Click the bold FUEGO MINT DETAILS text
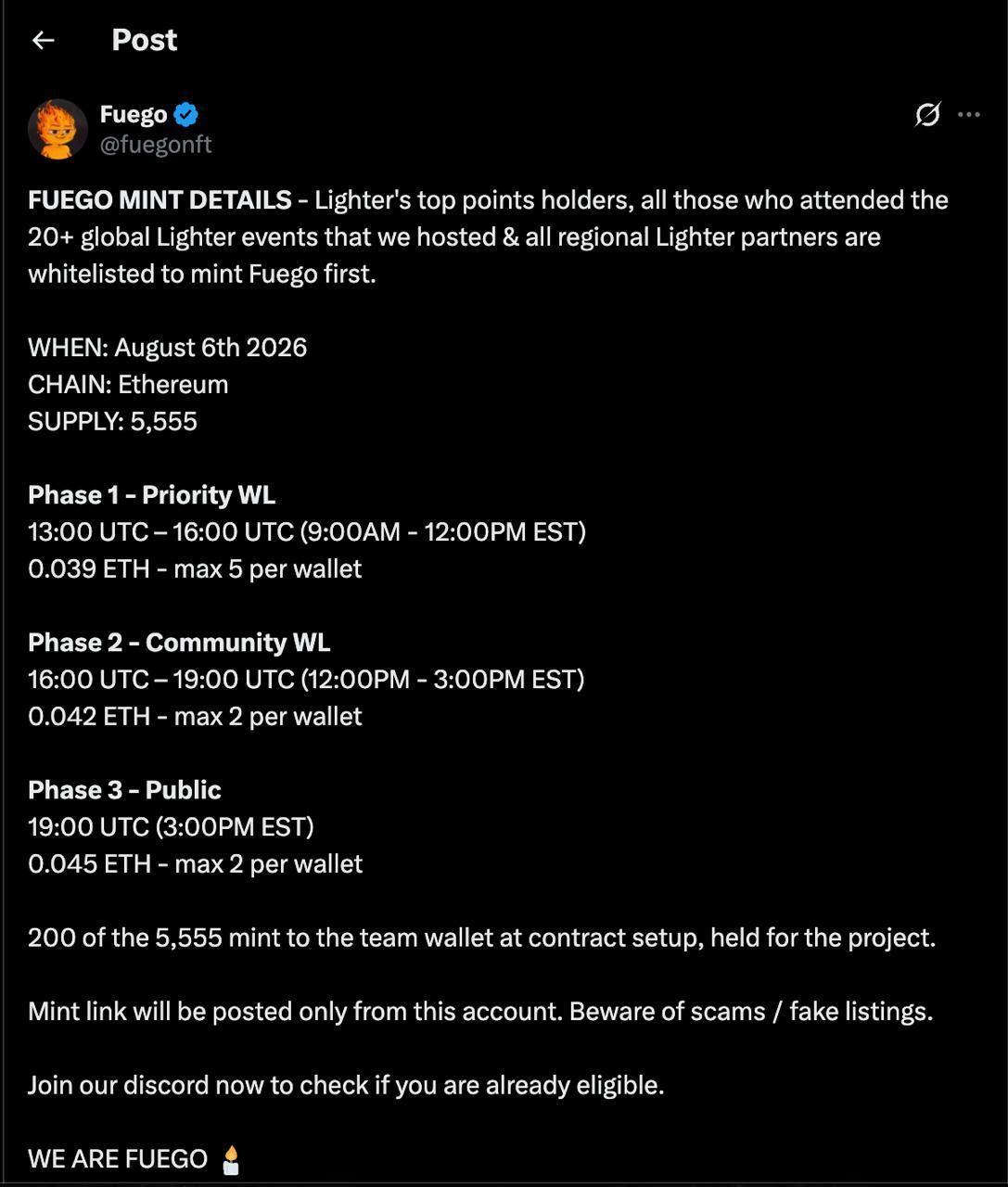The width and height of the screenshot is (1008, 1187). 159,200
